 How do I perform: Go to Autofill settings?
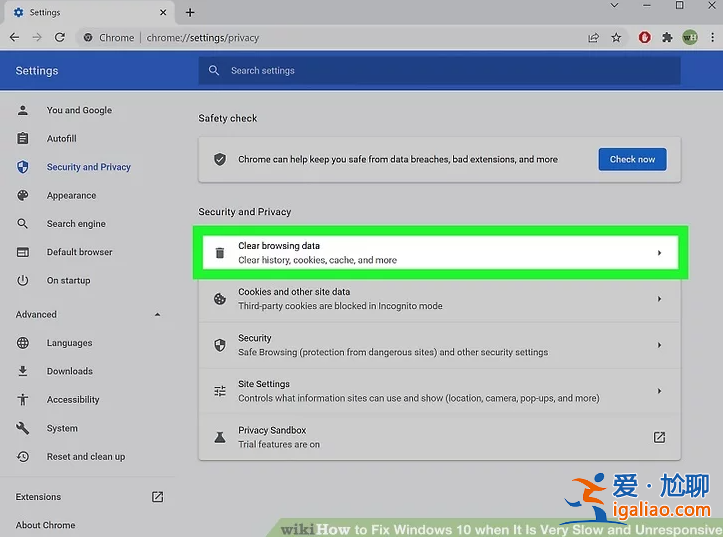61,138
